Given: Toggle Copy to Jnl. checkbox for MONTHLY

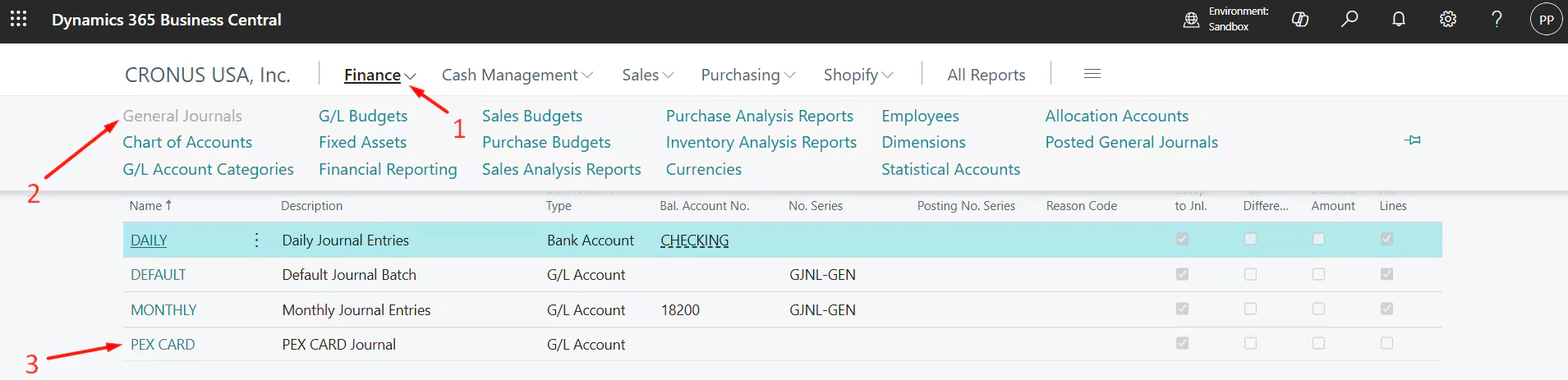Looking at the screenshot, I should (x=1182, y=309).
